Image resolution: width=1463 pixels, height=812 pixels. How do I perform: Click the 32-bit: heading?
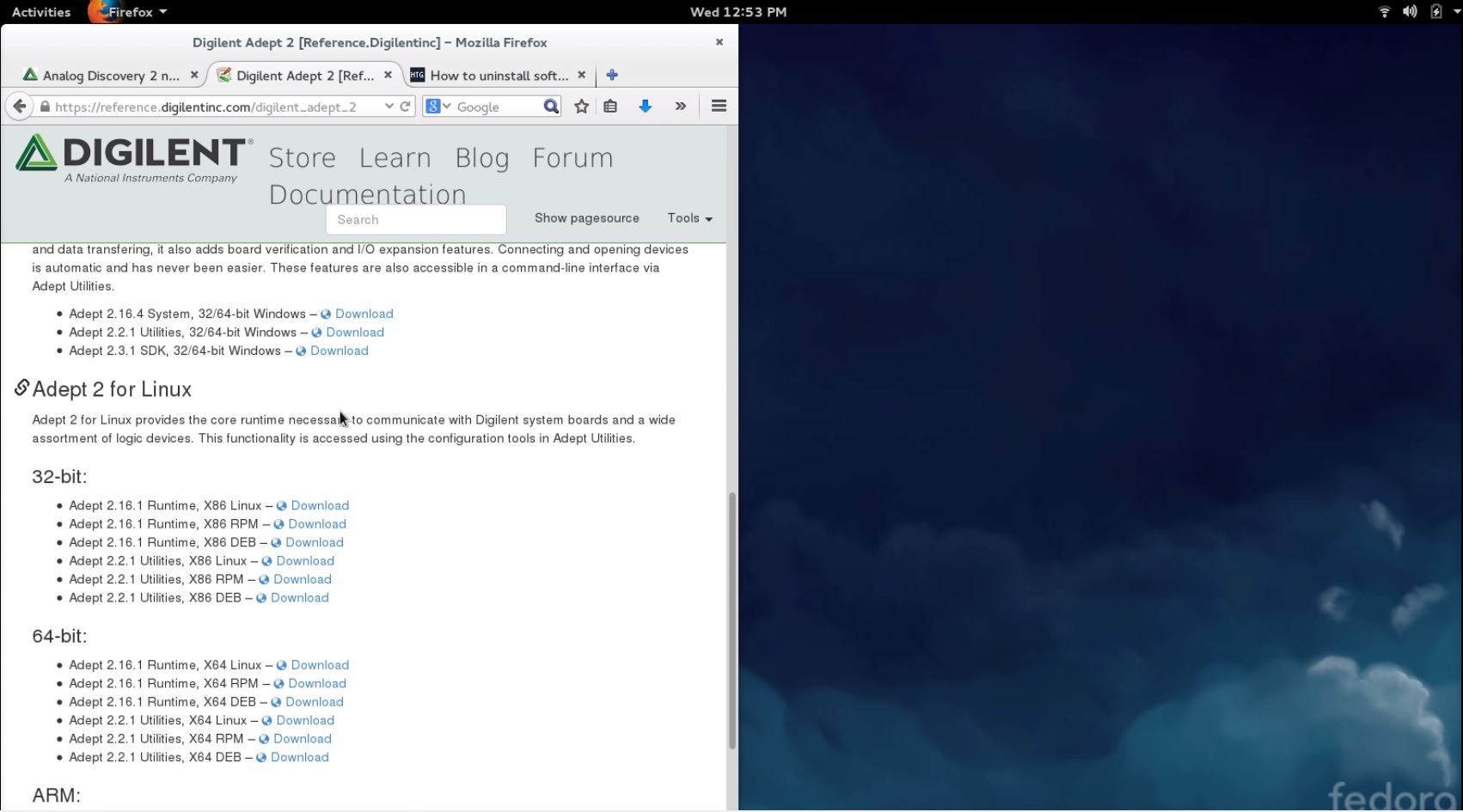59,476
